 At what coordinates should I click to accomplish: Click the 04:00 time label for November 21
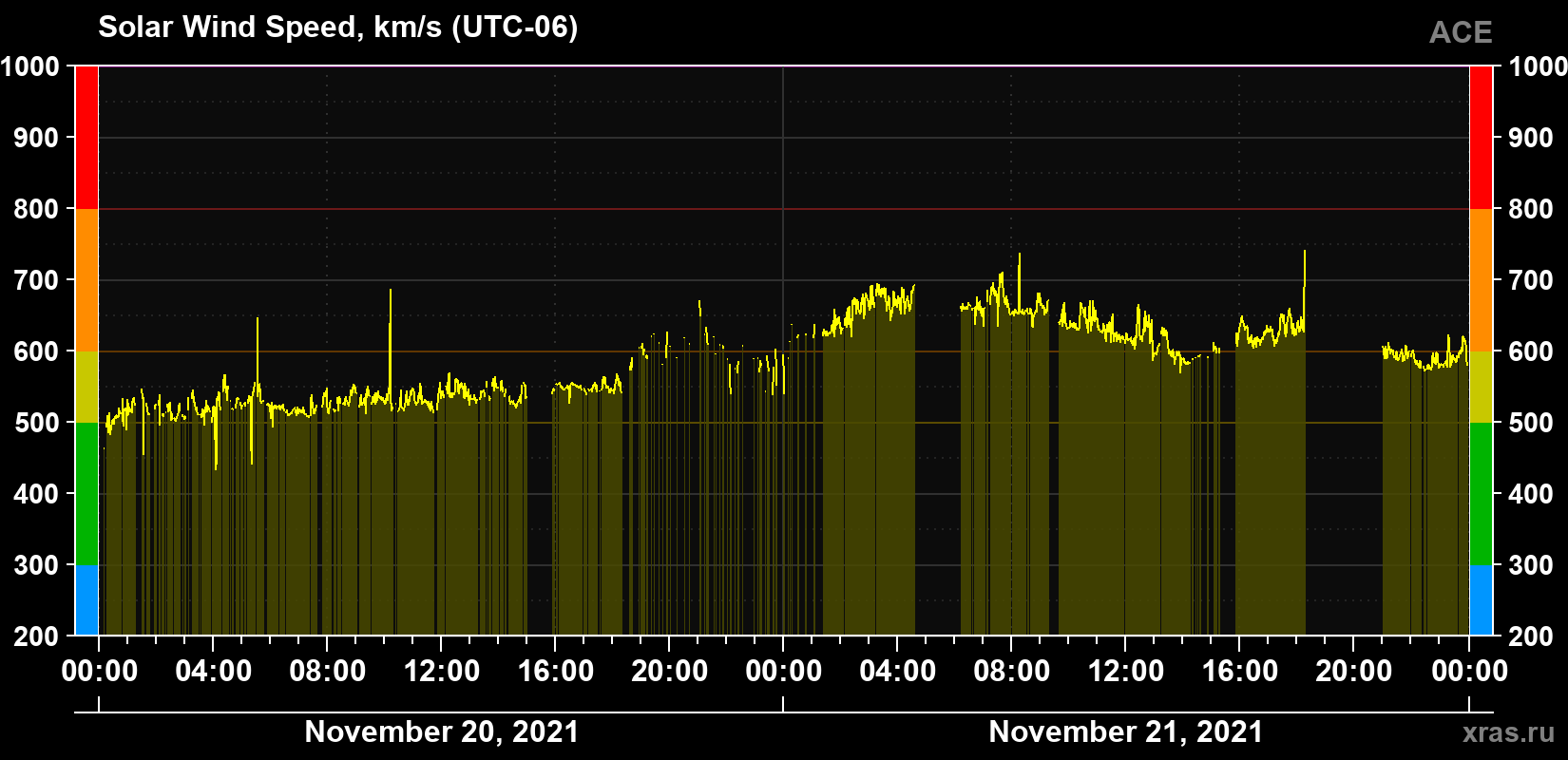pos(898,672)
